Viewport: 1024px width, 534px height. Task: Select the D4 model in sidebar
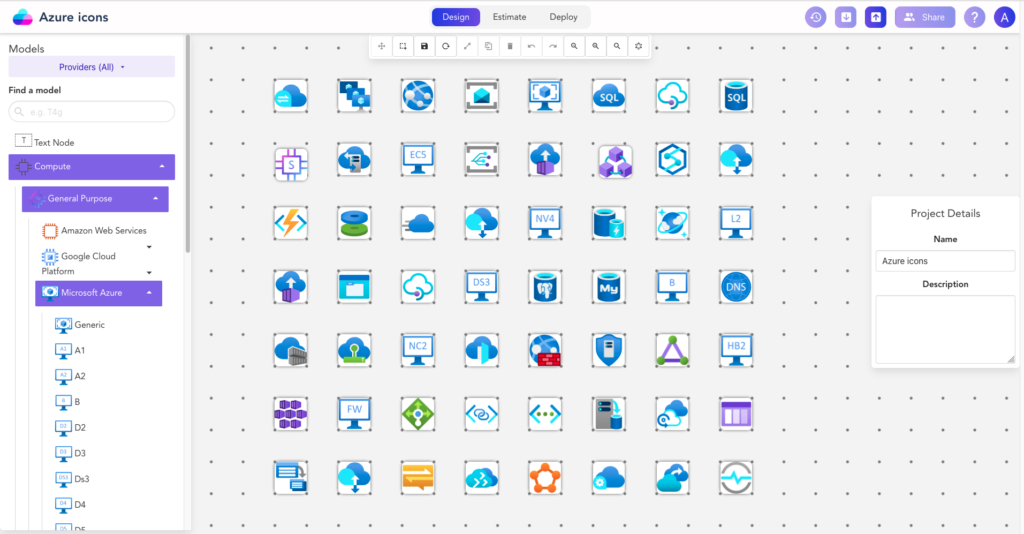(x=71, y=504)
